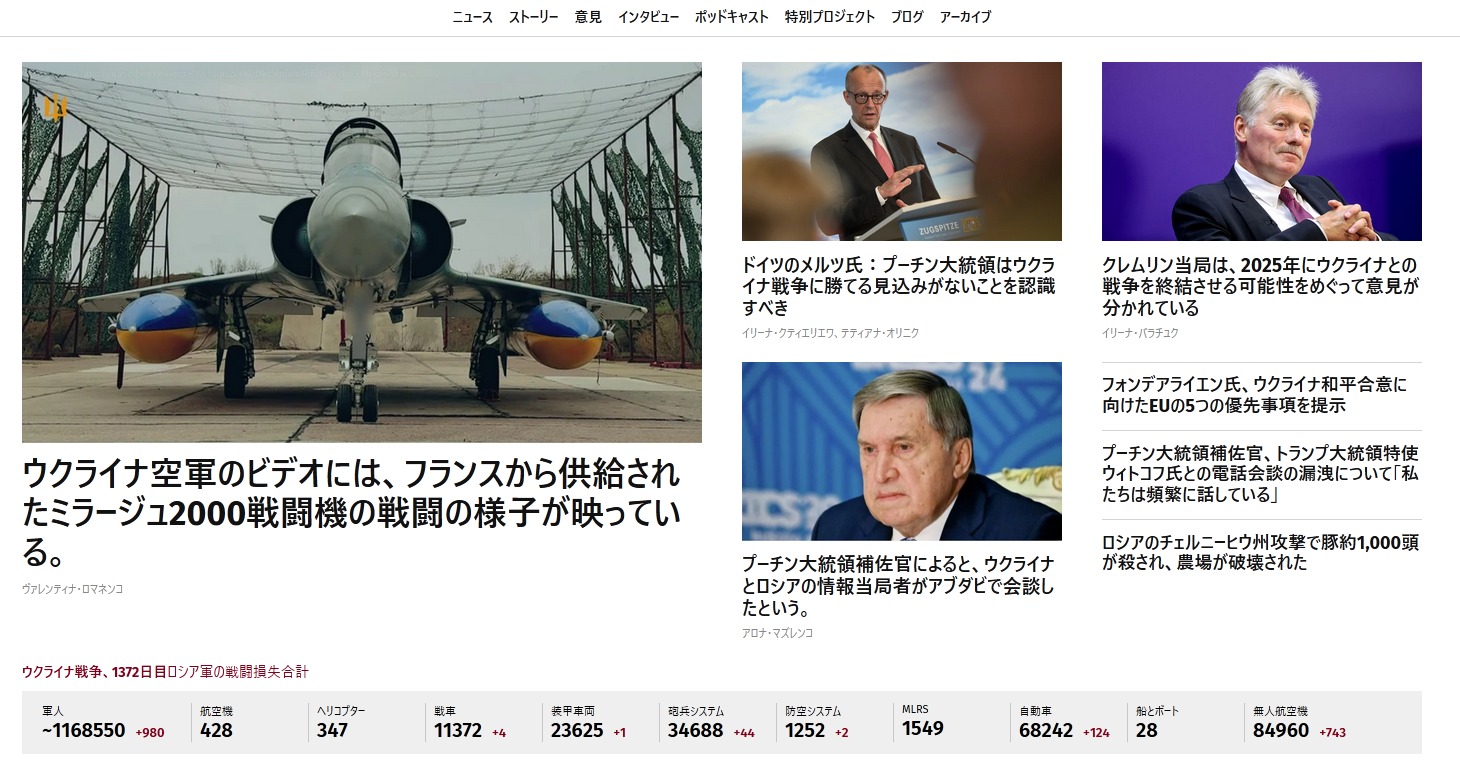Read the ミラージュ2000戦闘機 headline article
The height and width of the screenshot is (771, 1460).
[x=351, y=511]
